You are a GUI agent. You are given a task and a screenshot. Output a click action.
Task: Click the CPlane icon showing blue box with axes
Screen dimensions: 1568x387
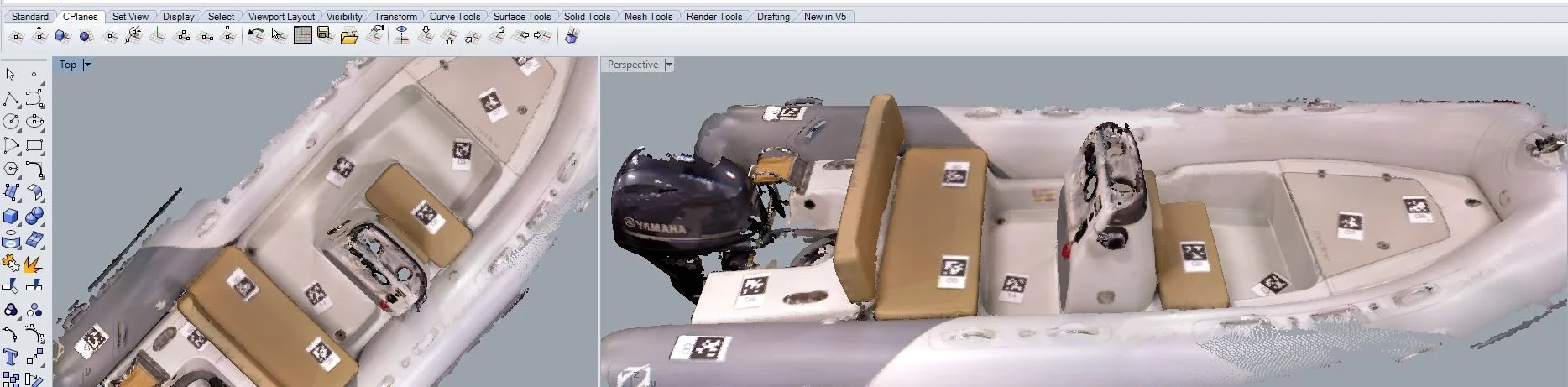pos(572,35)
